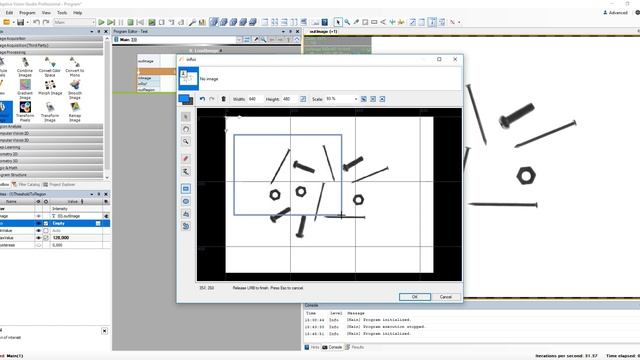The image size is (640, 360).
Task: Click the No image thumbnail in editor
Action: pyautogui.click(x=189, y=78)
